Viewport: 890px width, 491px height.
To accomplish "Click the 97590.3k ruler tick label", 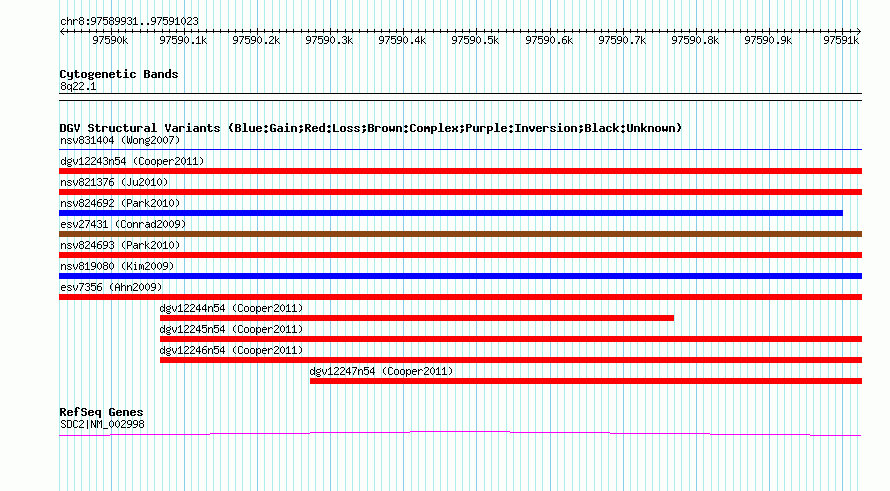I will (329, 40).
